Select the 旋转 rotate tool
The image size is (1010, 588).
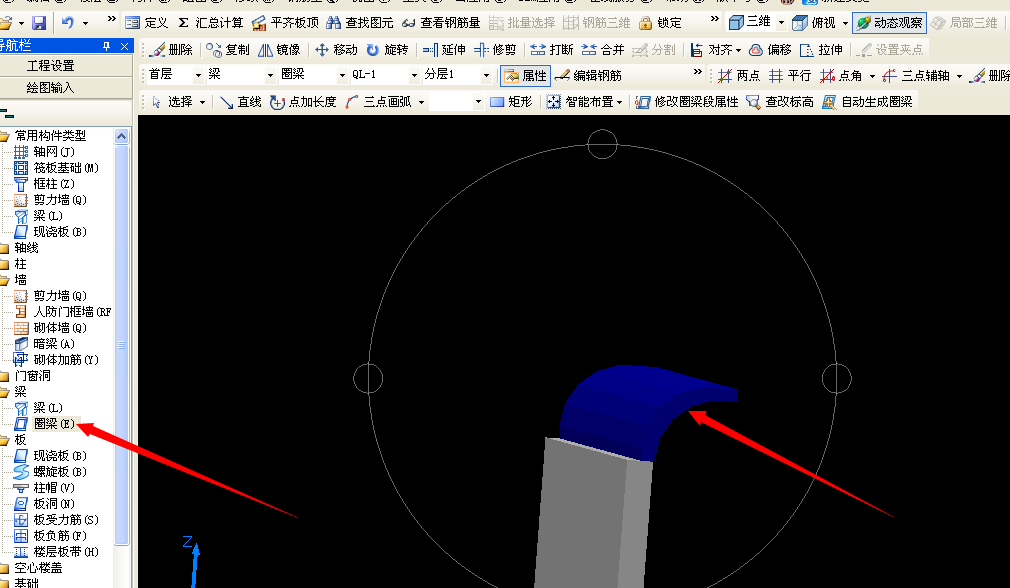(387, 50)
